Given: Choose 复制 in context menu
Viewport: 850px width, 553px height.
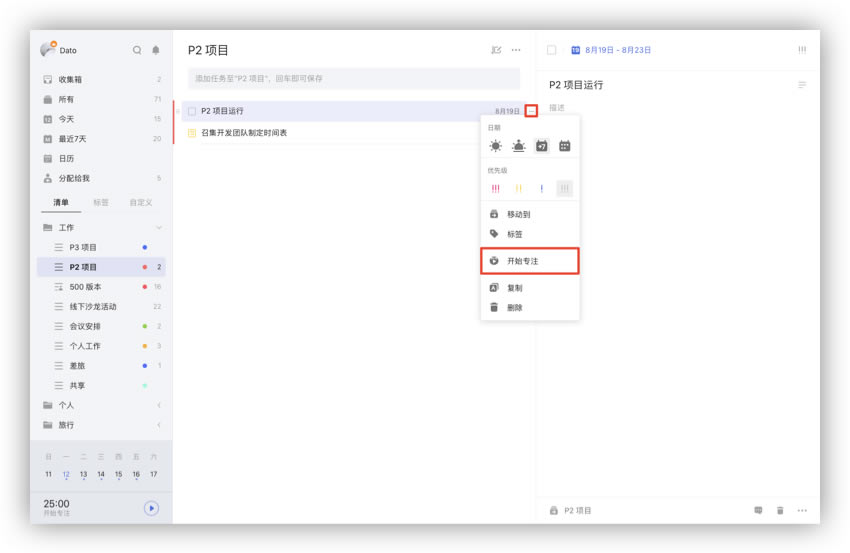Looking at the screenshot, I should click(530, 288).
